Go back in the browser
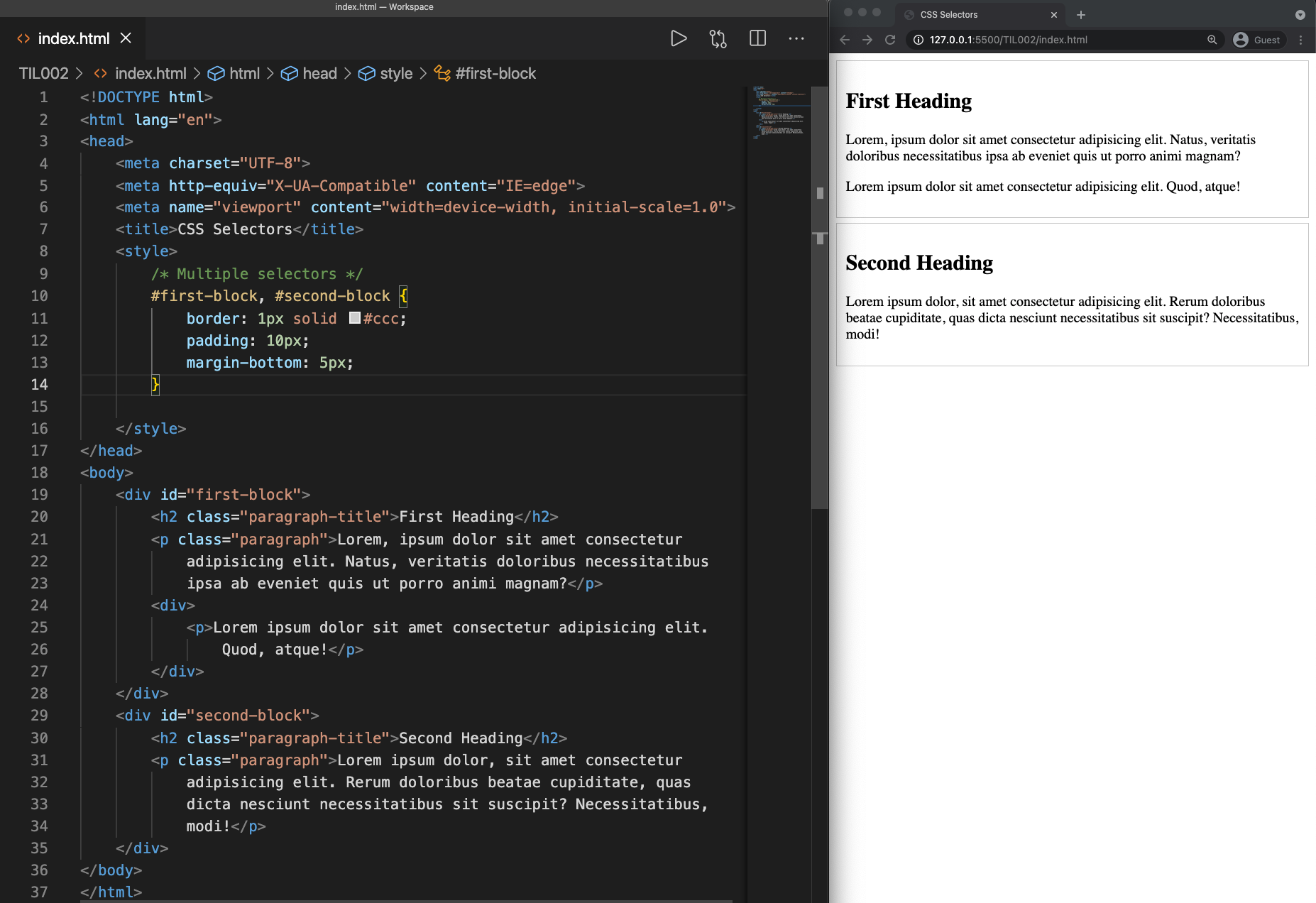 [x=845, y=40]
